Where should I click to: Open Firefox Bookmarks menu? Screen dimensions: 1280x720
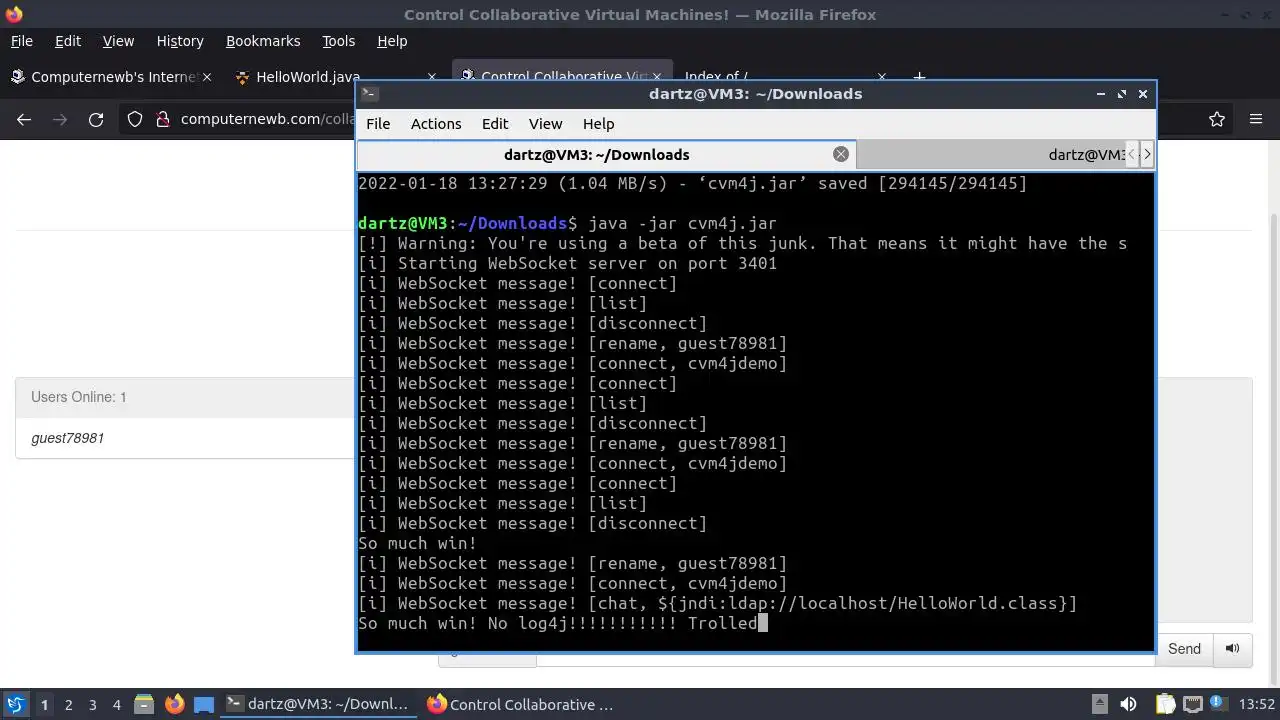[263, 41]
